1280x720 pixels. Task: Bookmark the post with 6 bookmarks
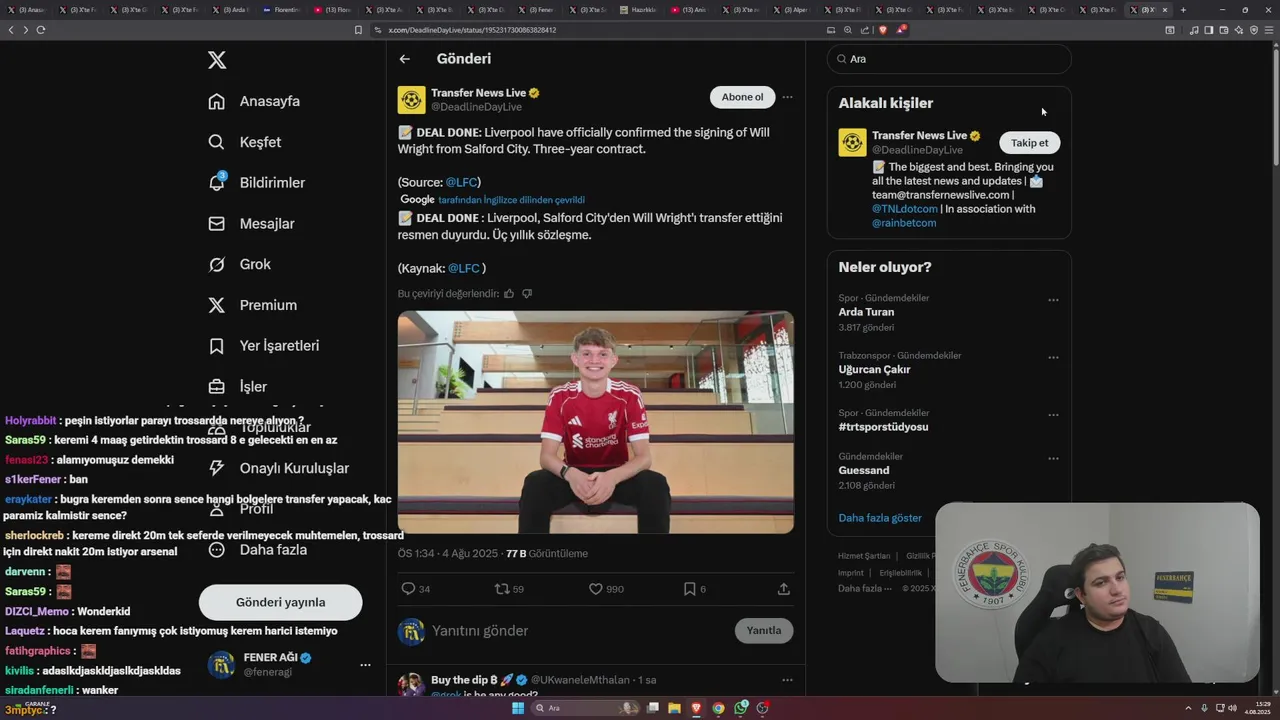click(x=689, y=589)
